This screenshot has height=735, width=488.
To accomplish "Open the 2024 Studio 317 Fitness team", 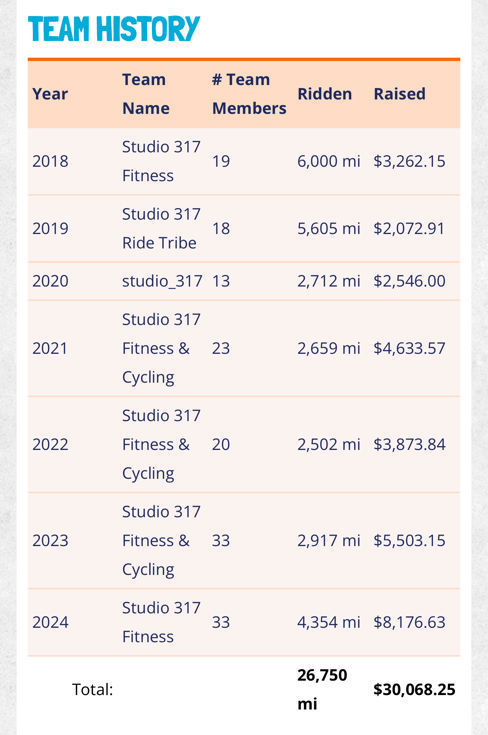I will coord(161,622).
